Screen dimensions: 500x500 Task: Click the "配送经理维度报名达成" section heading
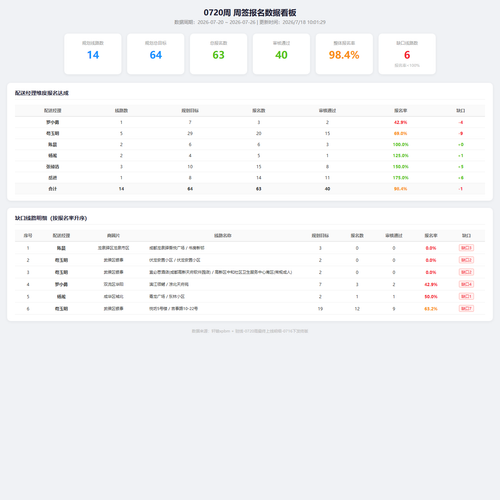[42, 93]
